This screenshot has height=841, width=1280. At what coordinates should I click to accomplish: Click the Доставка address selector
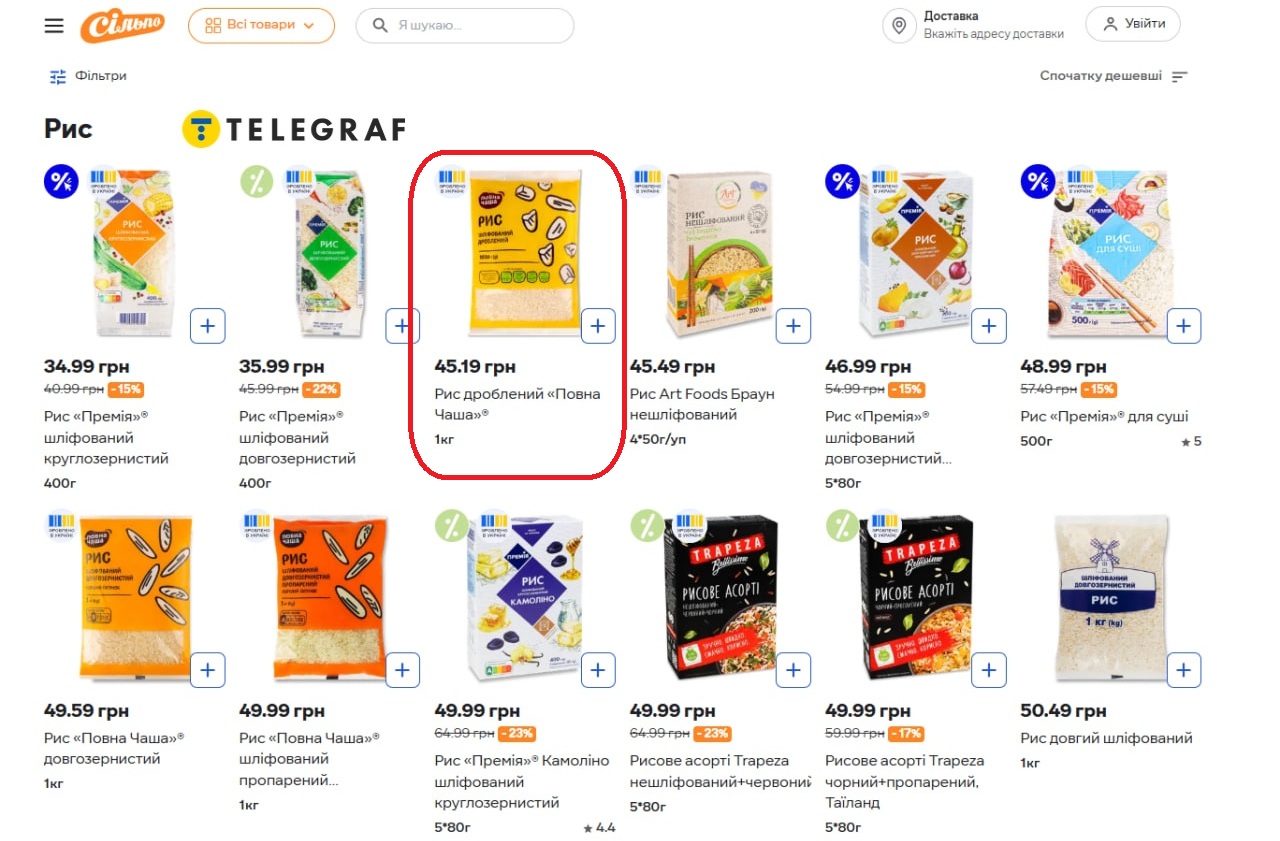[x=993, y=25]
